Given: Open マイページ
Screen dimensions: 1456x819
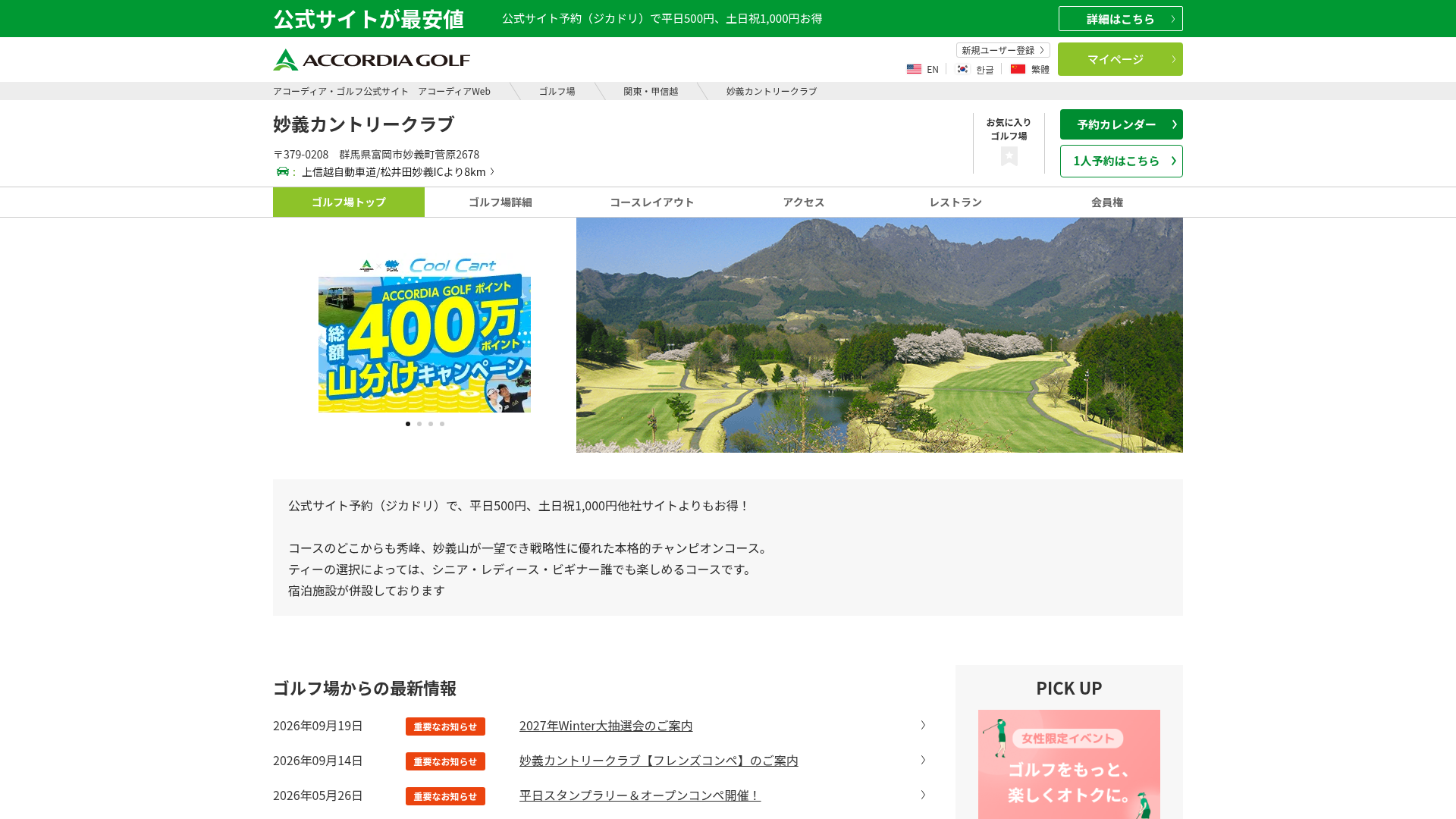Looking at the screenshot, I should [x=1120, y=59].
